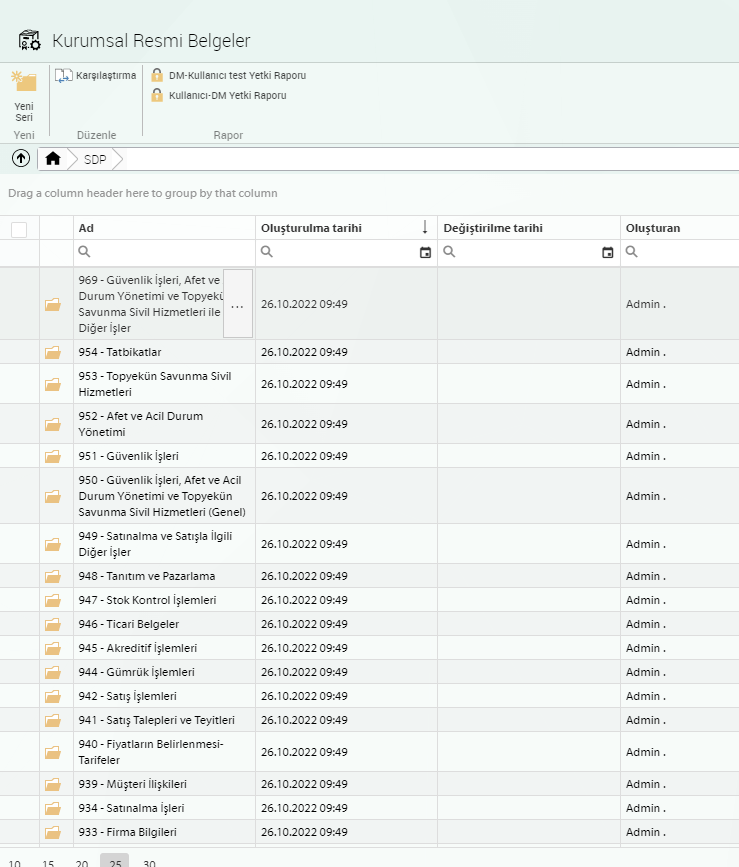Open the Değiştirilme tarihi calendar picker

(x=607, y=253)
